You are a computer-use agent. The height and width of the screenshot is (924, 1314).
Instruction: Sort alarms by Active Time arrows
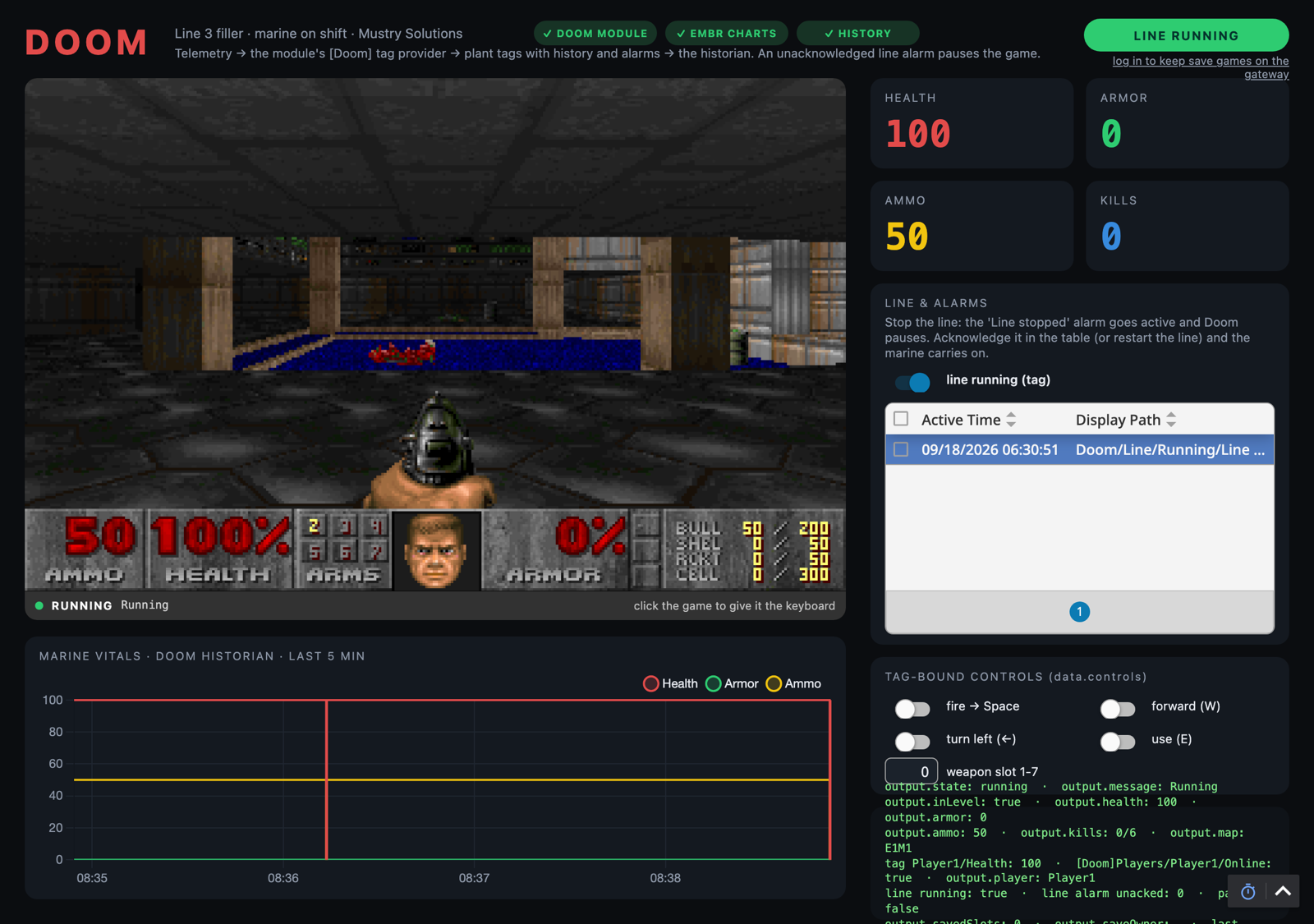(x=1011, y=420)
